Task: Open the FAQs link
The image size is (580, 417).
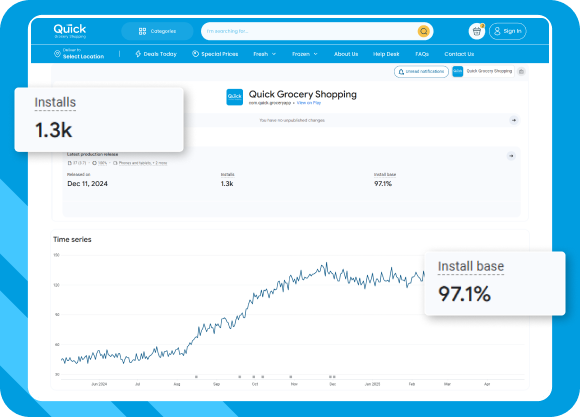Action: point(422,54)
